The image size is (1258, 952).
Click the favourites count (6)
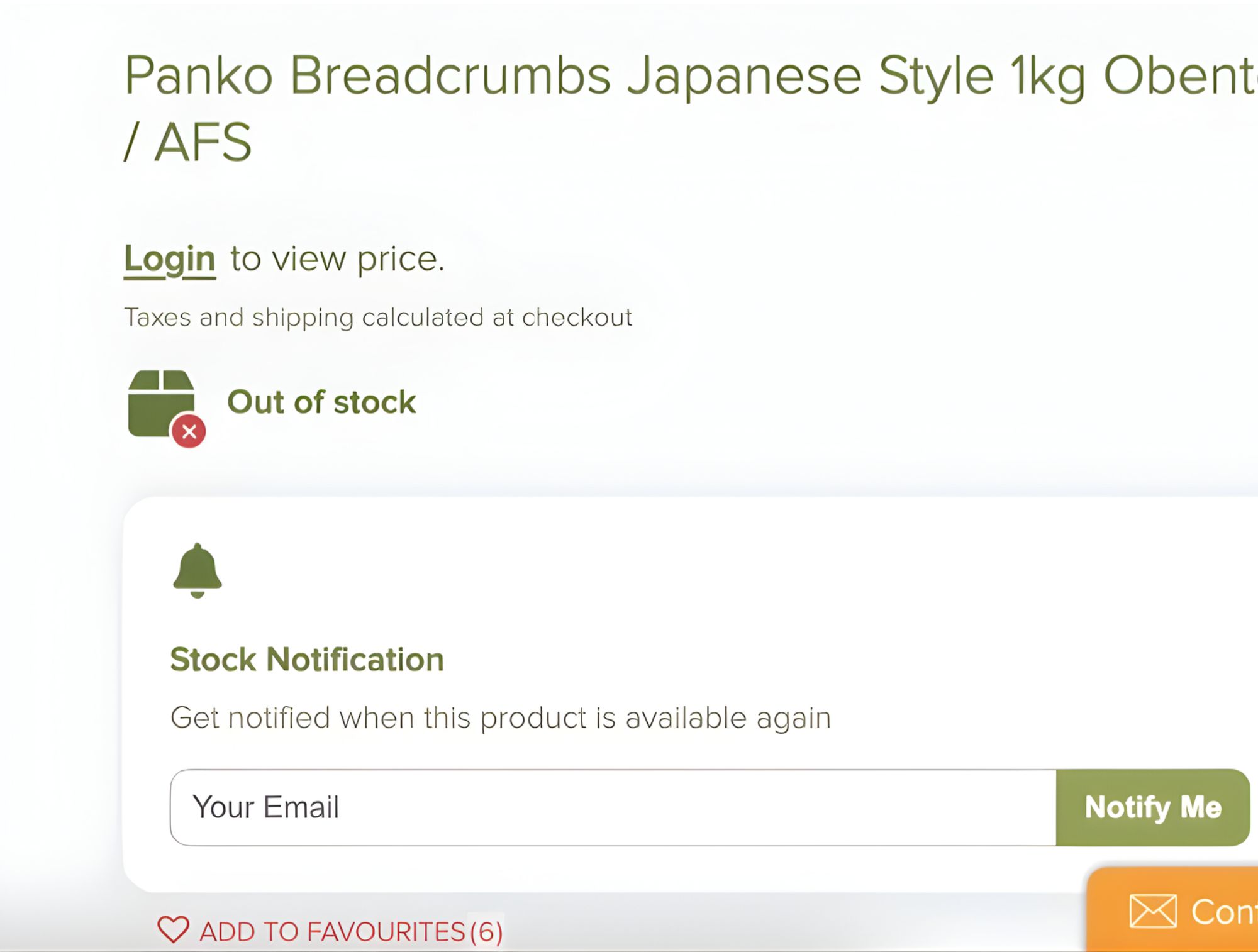(486, 932)
